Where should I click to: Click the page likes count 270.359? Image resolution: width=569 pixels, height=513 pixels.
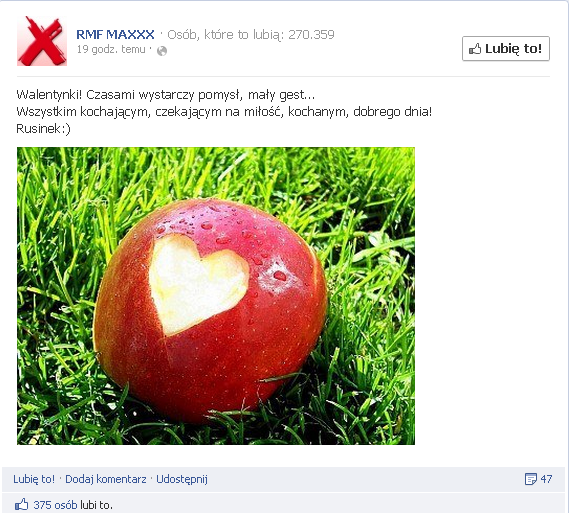click(311, 34)
